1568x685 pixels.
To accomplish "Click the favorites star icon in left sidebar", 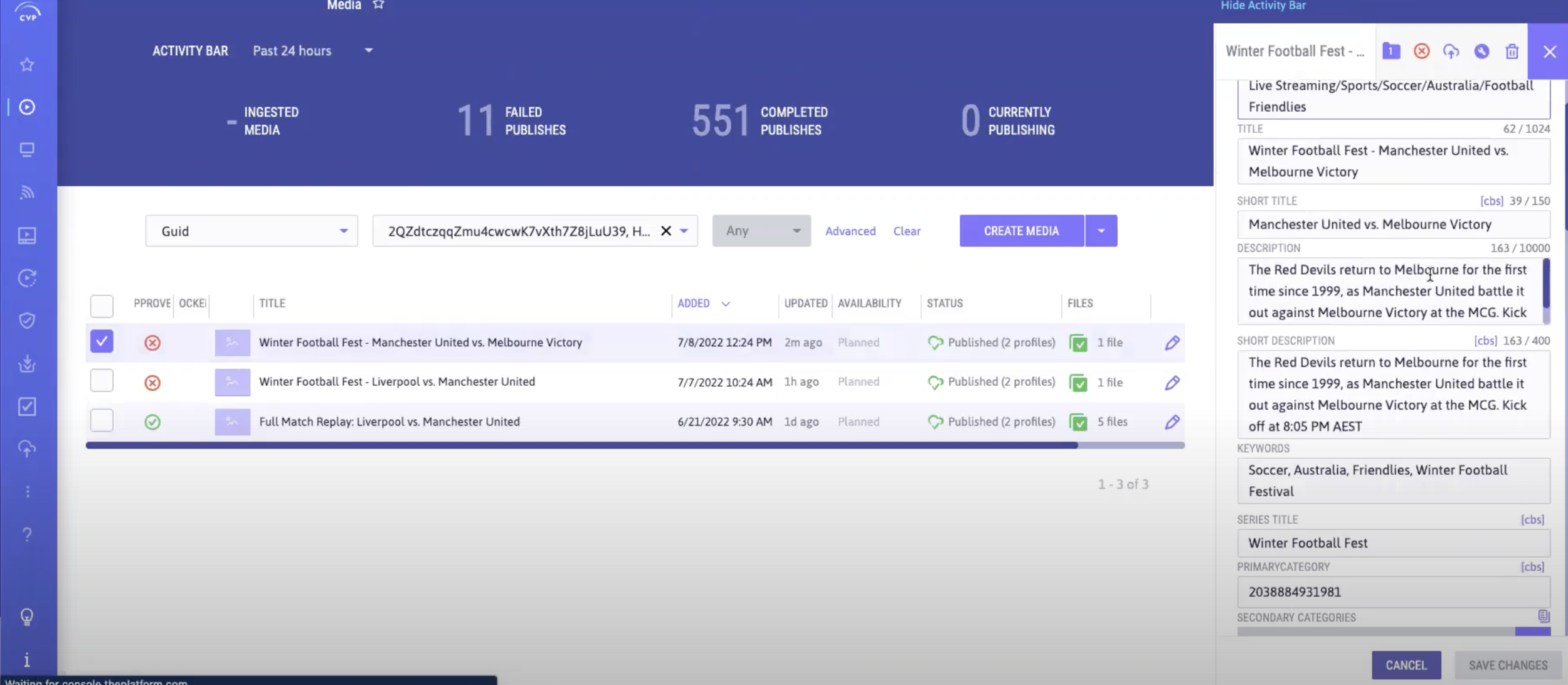I will tap(27, 65).
